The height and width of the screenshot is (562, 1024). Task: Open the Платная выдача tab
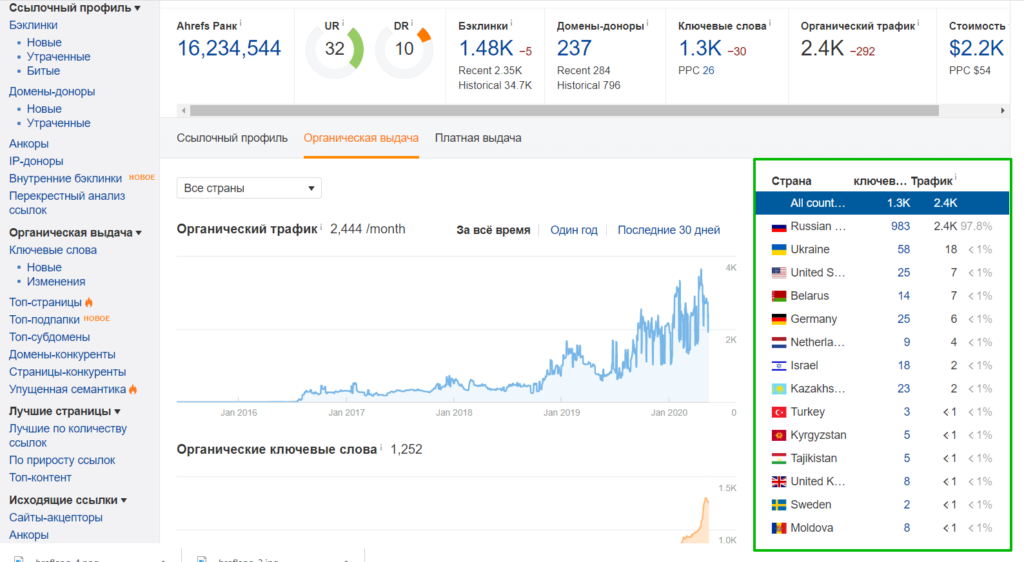point(478,138)
